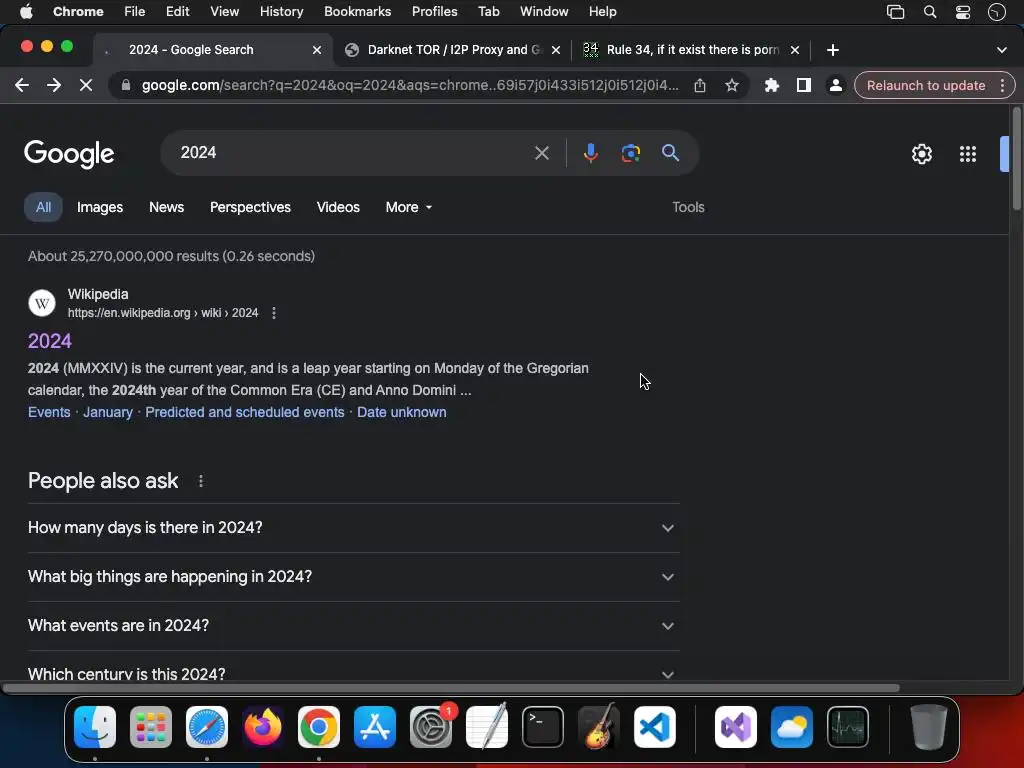The height and width of the screenshot is (768, 1024).
Task: Stop loading the page
Action: coord(86,86)
